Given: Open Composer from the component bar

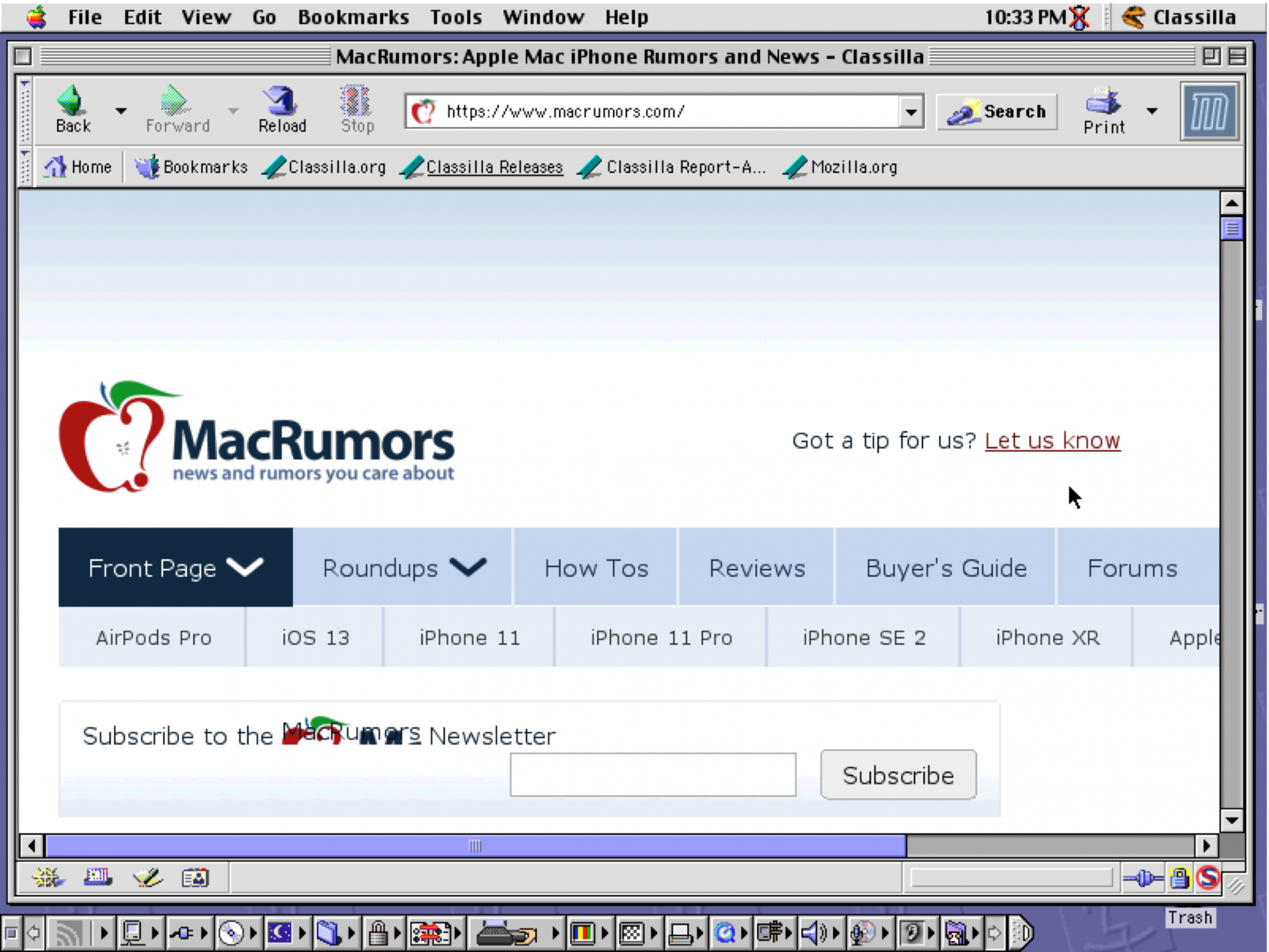Looking at the screenshot, I should tap(147, 878).
